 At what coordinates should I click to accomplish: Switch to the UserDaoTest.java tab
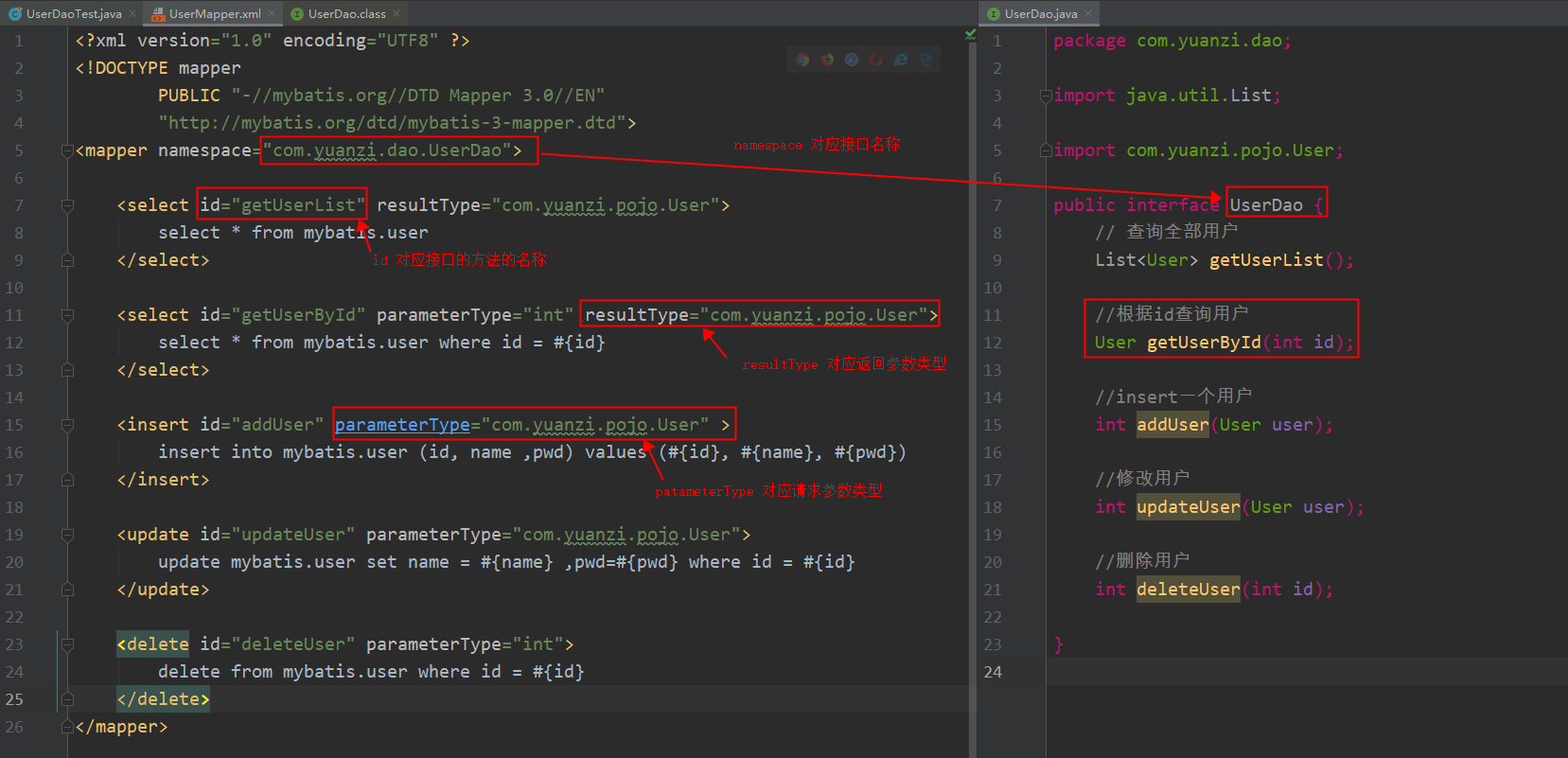pos(73,13)
